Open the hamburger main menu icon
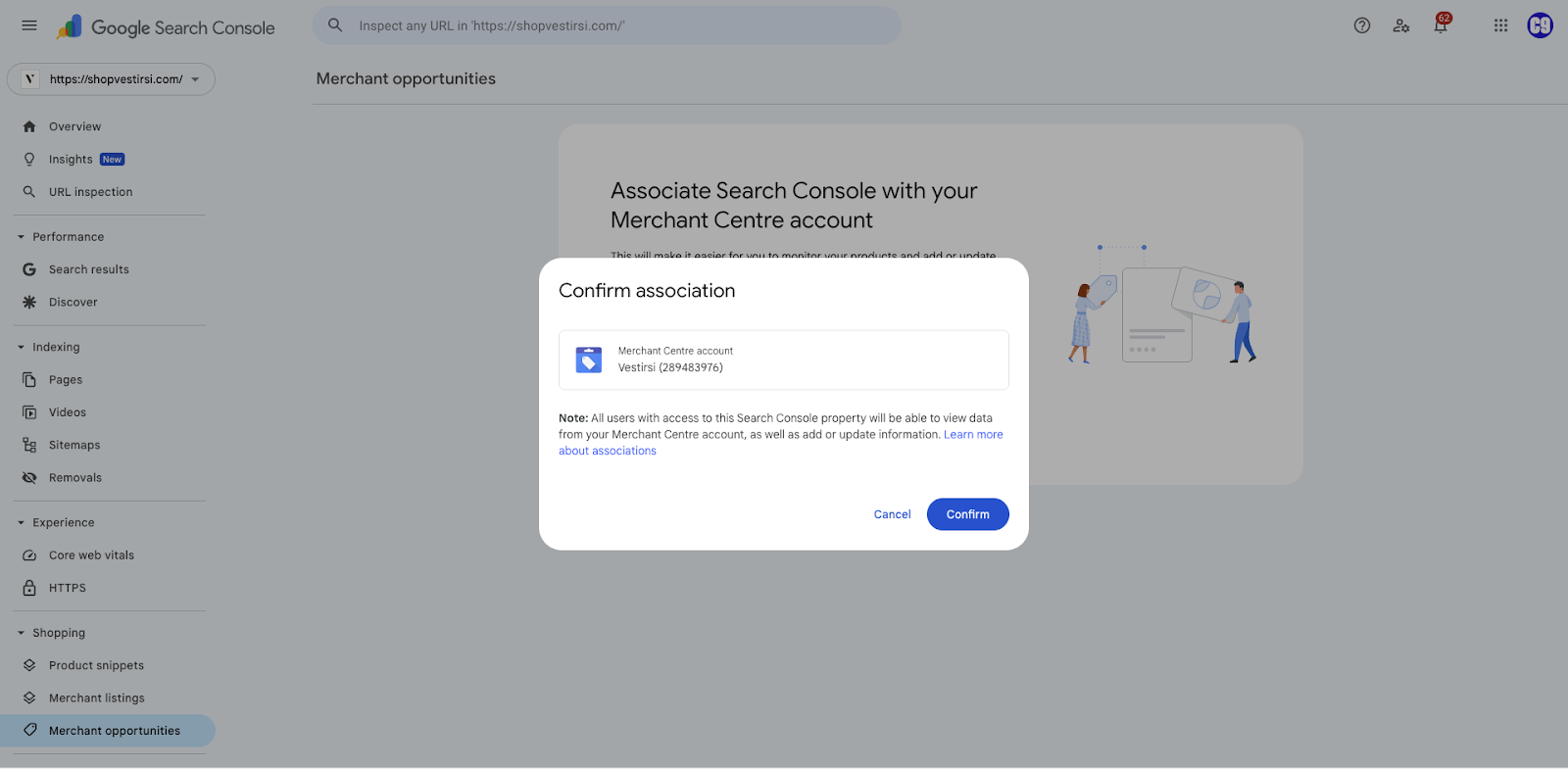Screen dimensions: 1568x769 pyautogui.click(x=29, y=25)
